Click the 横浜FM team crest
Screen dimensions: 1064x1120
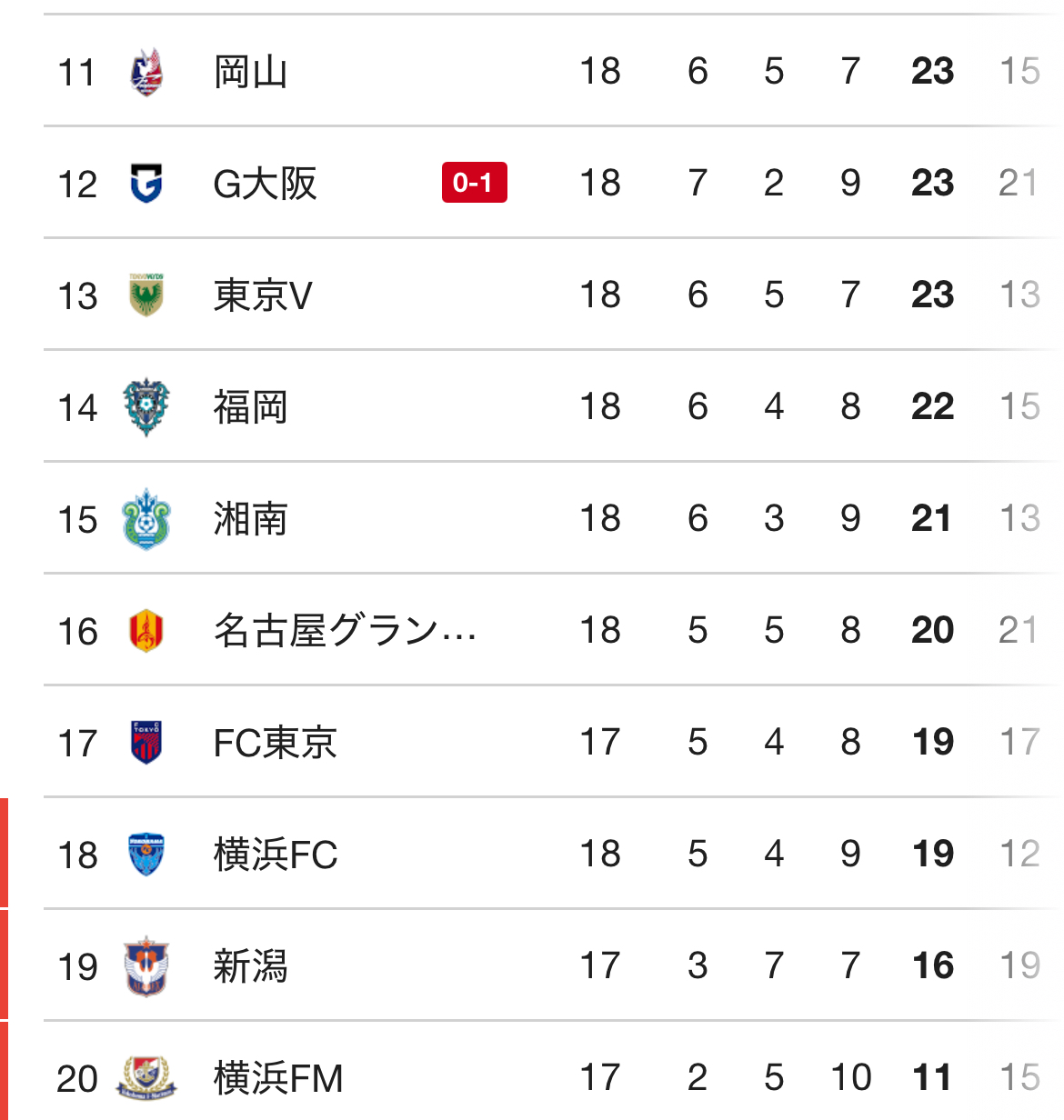146,1078
